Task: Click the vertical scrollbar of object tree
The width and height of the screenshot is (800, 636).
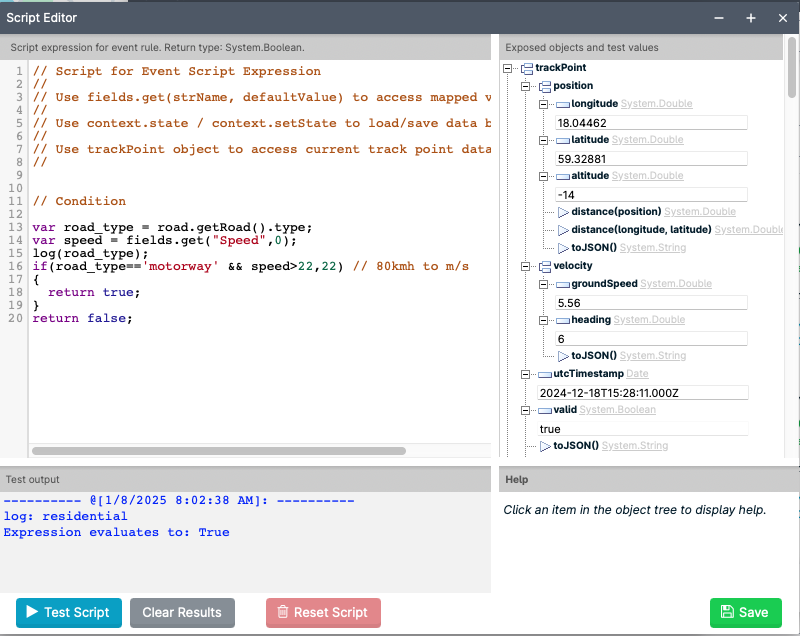Action: (791, 67)
